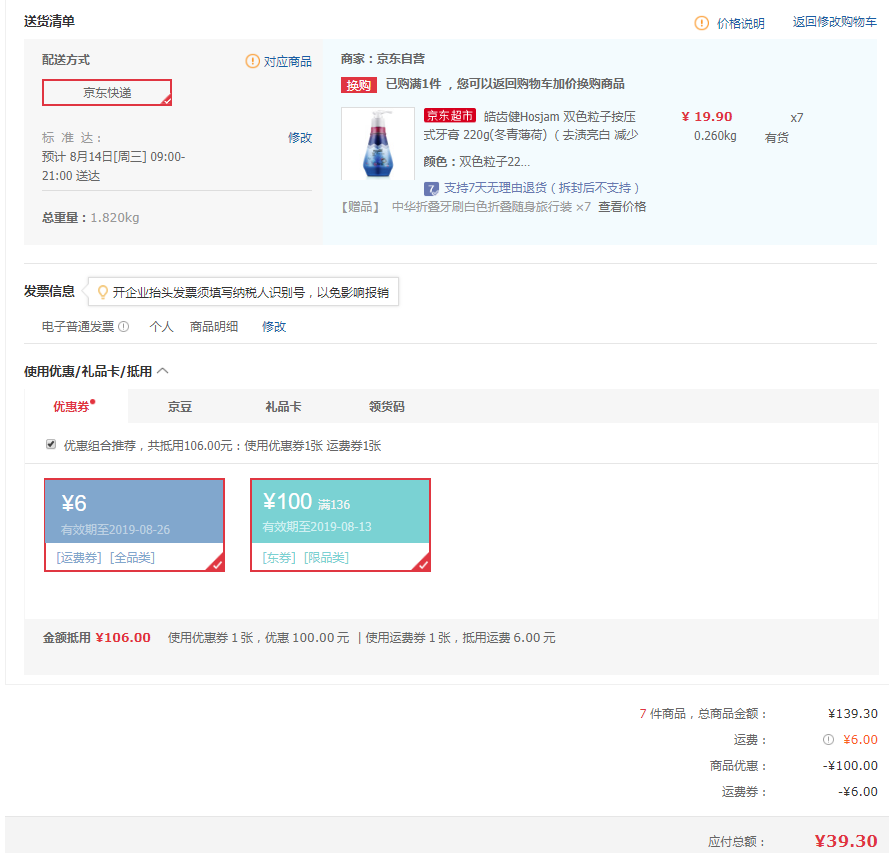
Task: Toggle the 优惠组合推荐 checkbox
Action: (x=51, y=444)
